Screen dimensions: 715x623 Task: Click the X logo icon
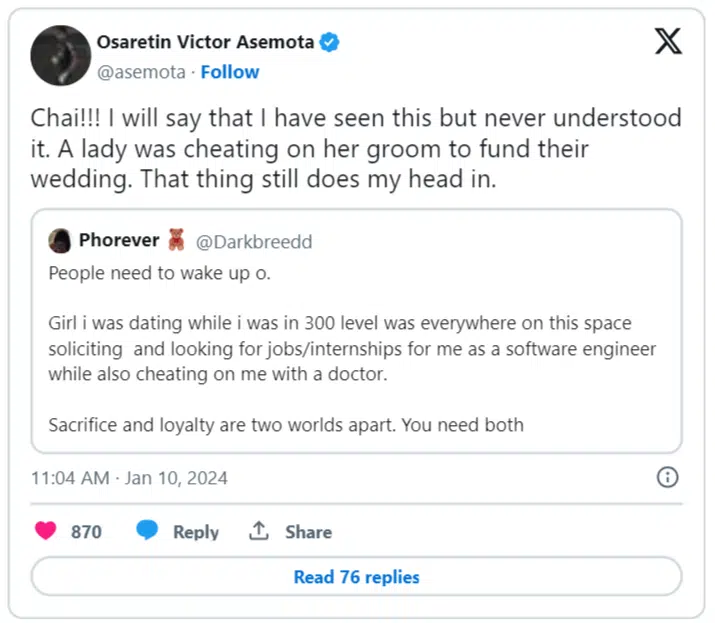[x=667, y=43]
